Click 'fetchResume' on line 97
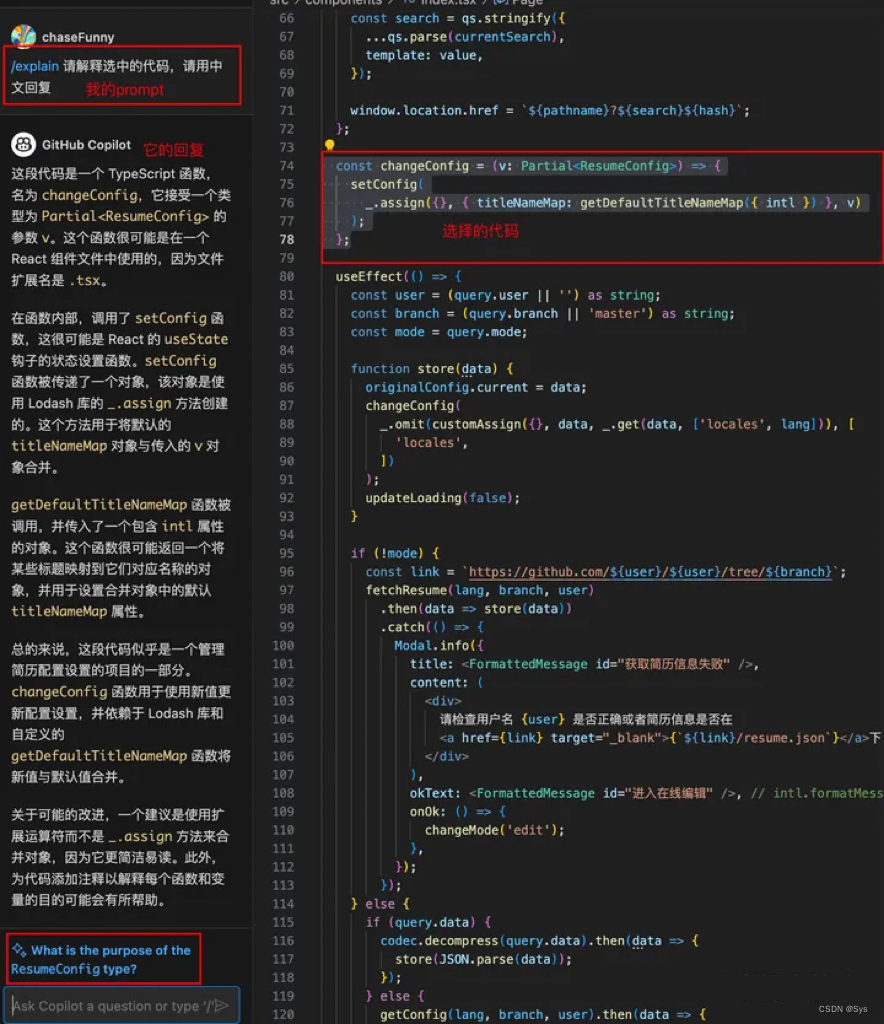This screenshot has height=1024, width=884. tap(406, 590)
